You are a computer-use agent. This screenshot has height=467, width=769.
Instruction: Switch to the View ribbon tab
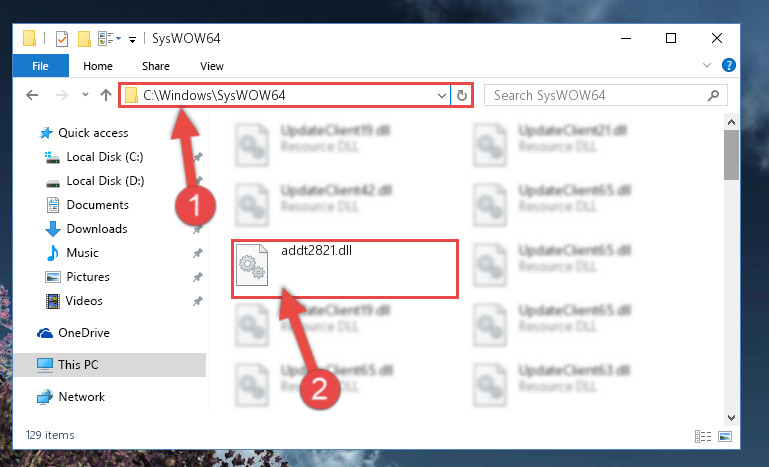coord(211,66)
